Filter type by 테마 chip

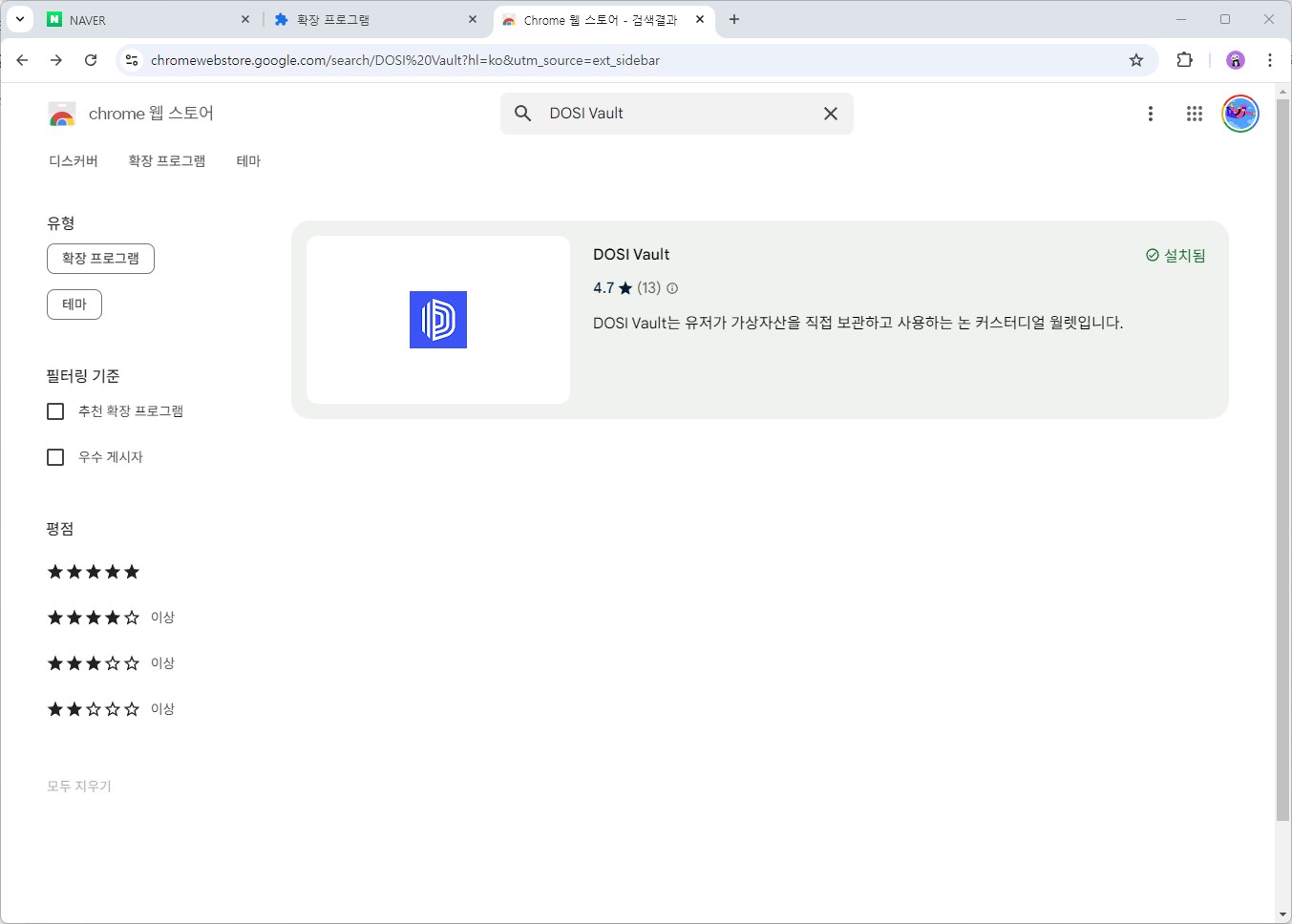[x=74, y=304]
